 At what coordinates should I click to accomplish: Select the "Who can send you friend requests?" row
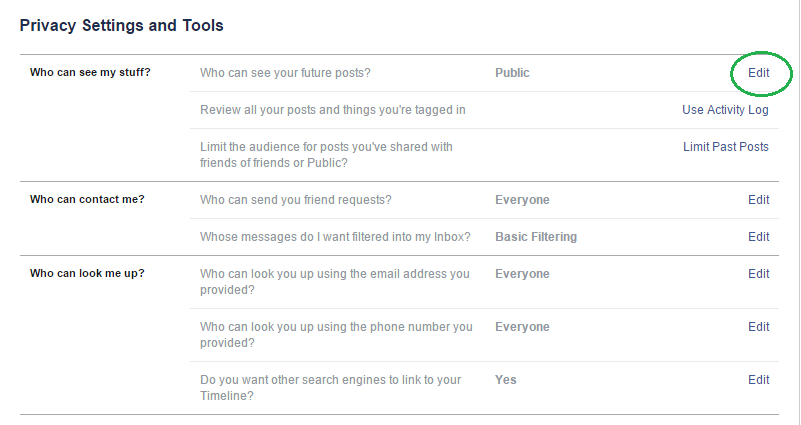(x=296, y=200)
